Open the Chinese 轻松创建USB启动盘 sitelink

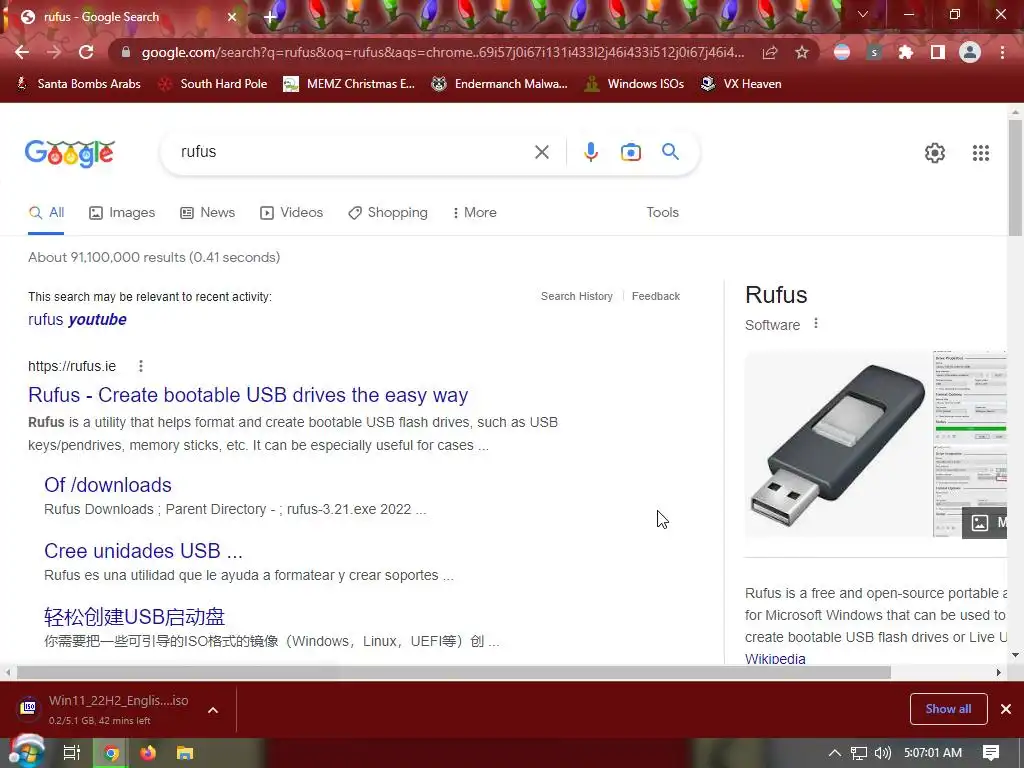pyautogui.click(x=135, y=616)
